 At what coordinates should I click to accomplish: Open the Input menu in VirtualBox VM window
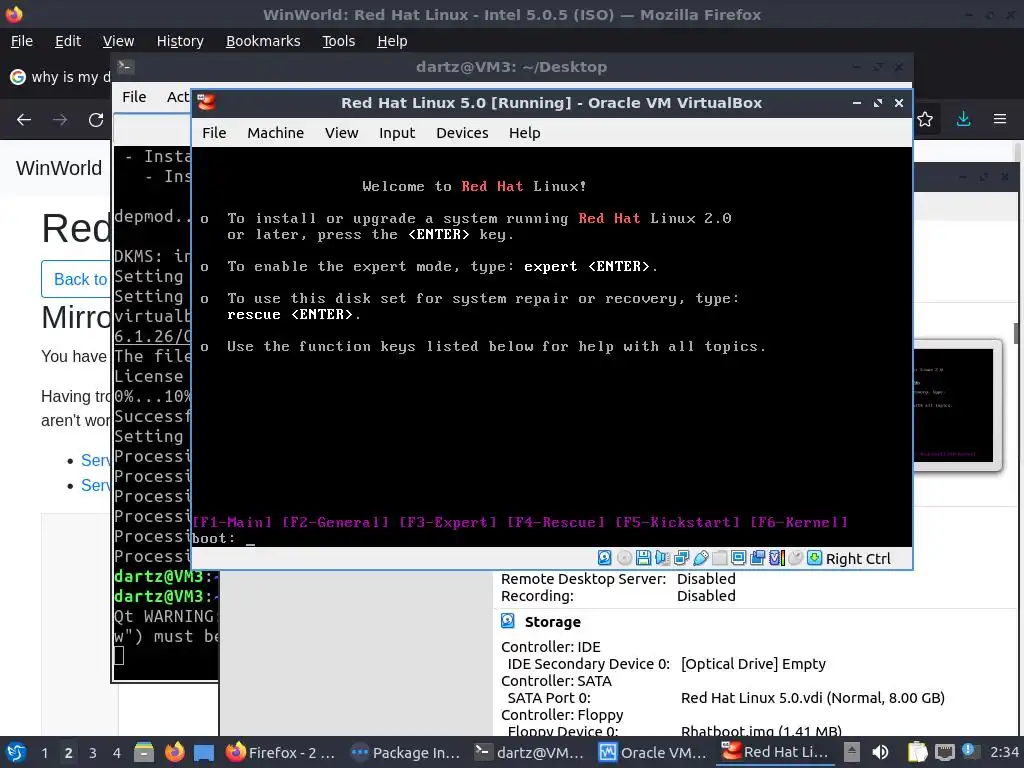(x=397, y=133)
